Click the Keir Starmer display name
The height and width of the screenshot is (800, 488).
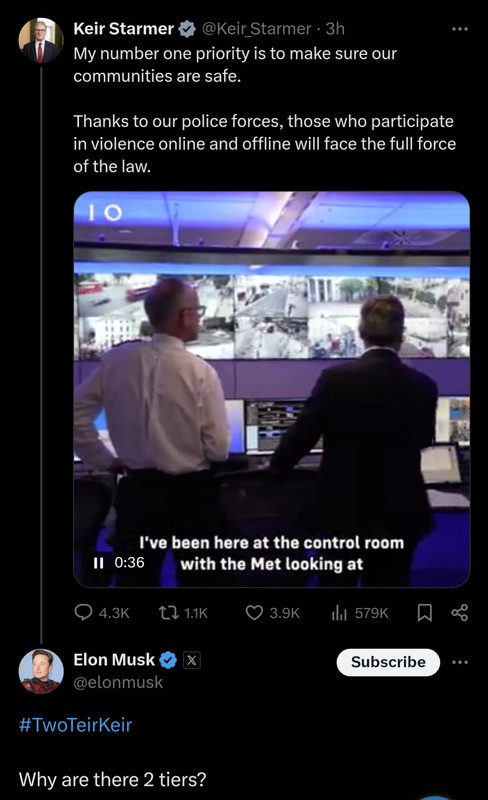pos(124,29)
